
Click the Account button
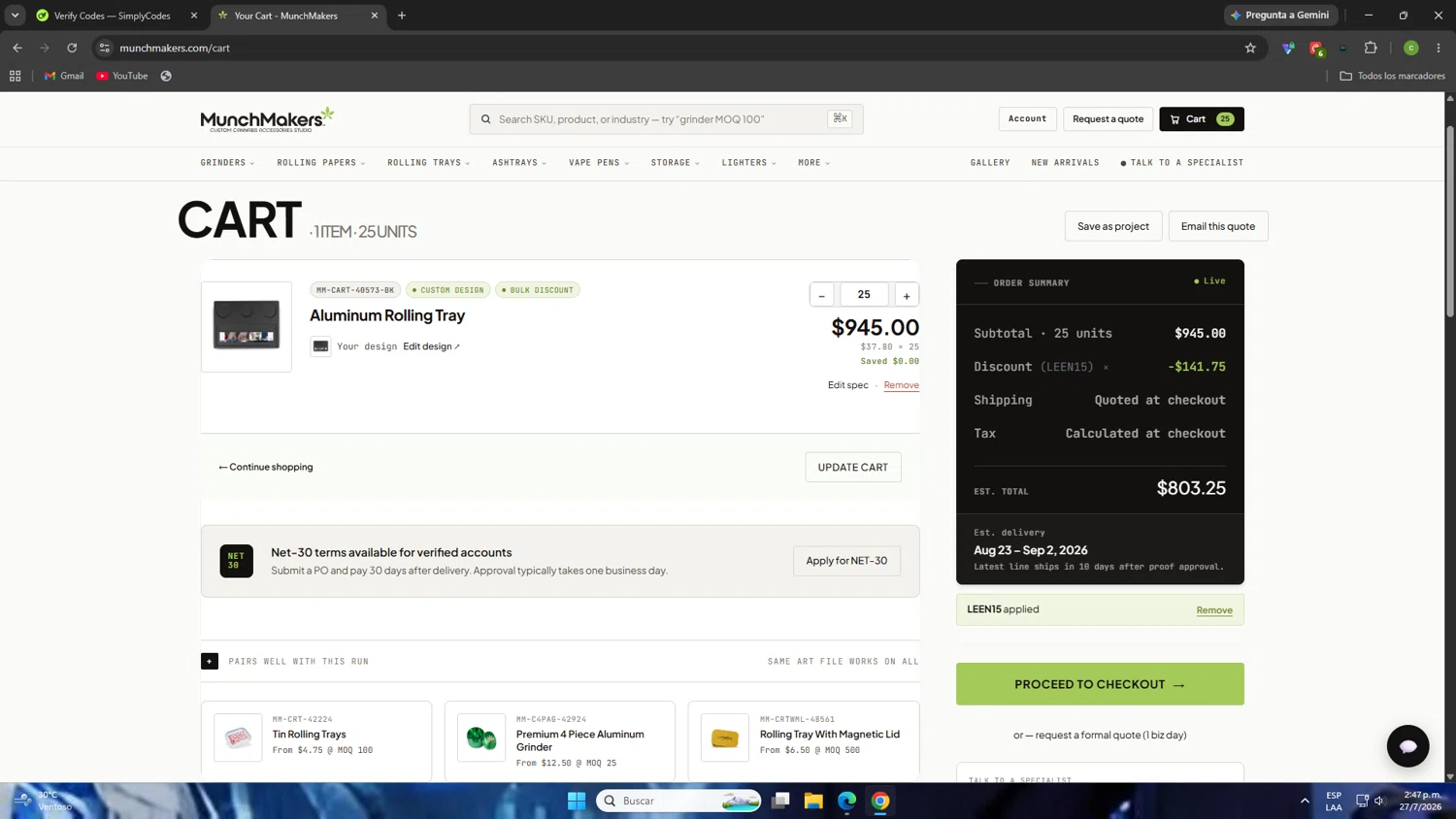tap(1027, 119)
